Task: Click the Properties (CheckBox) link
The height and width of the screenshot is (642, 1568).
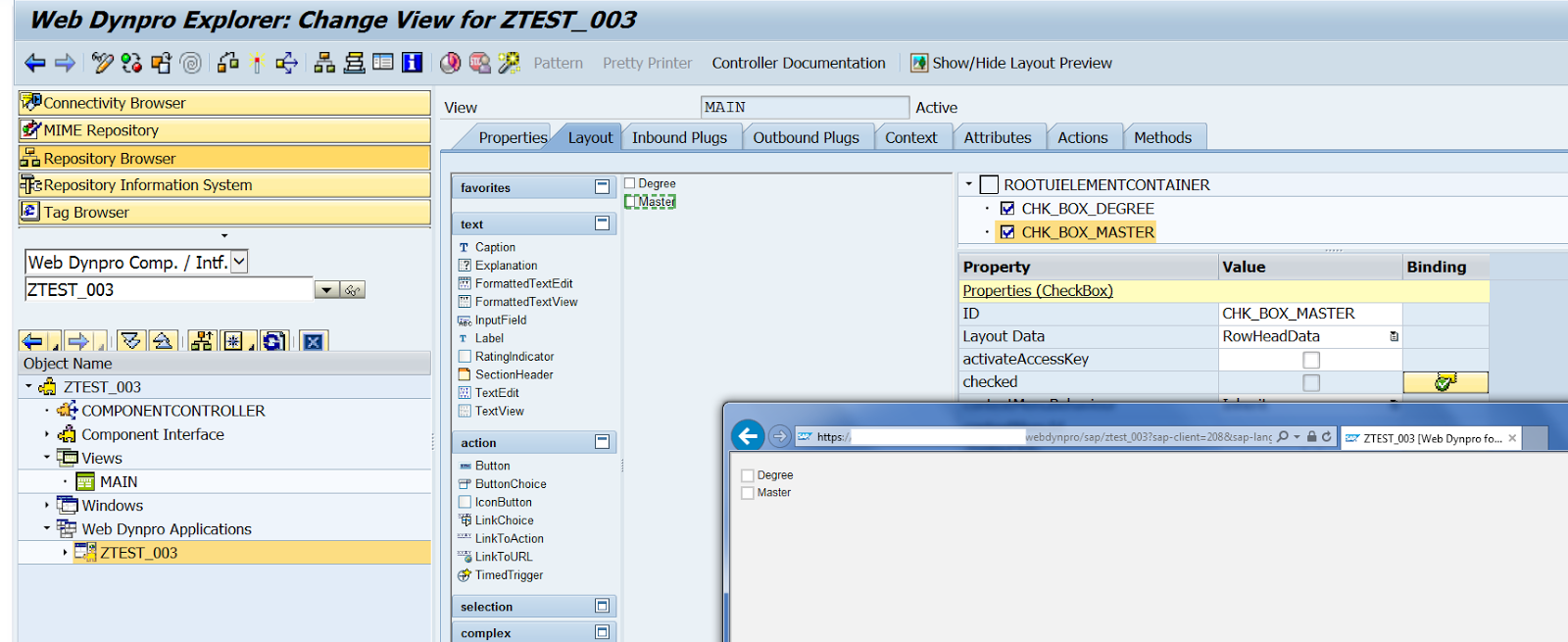Action: 1038,291
